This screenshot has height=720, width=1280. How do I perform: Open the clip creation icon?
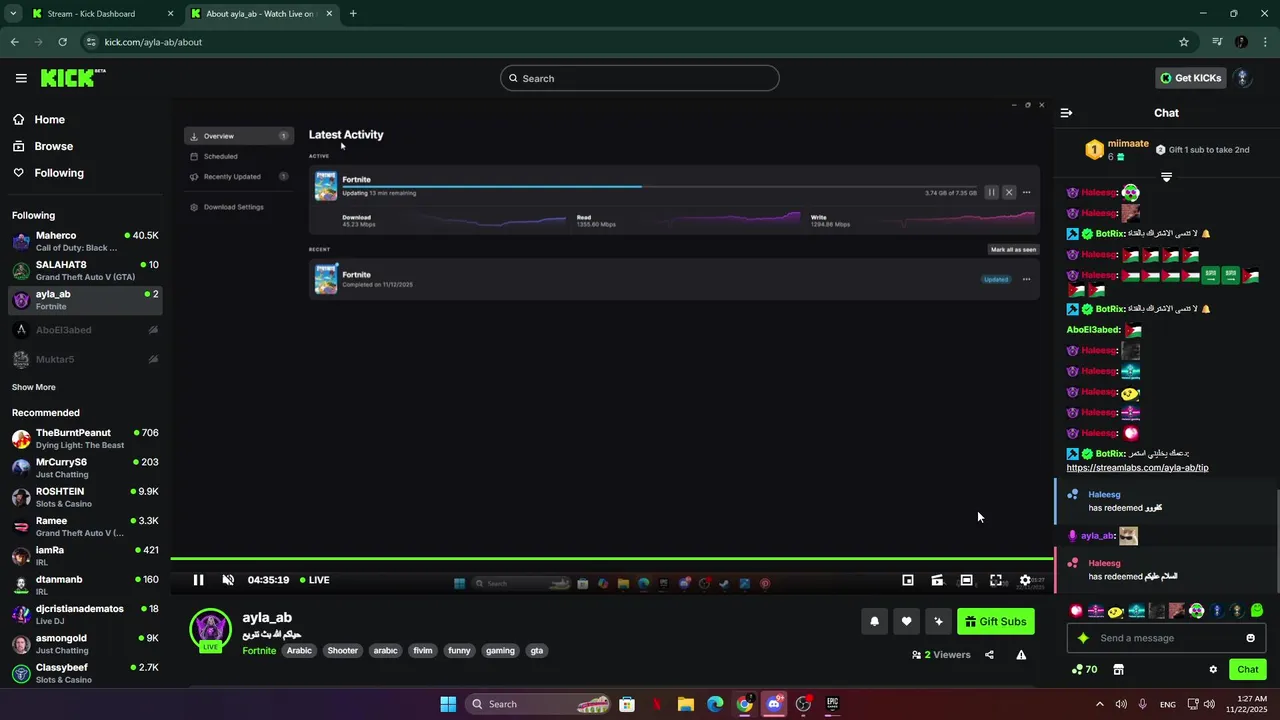(937, 580)
